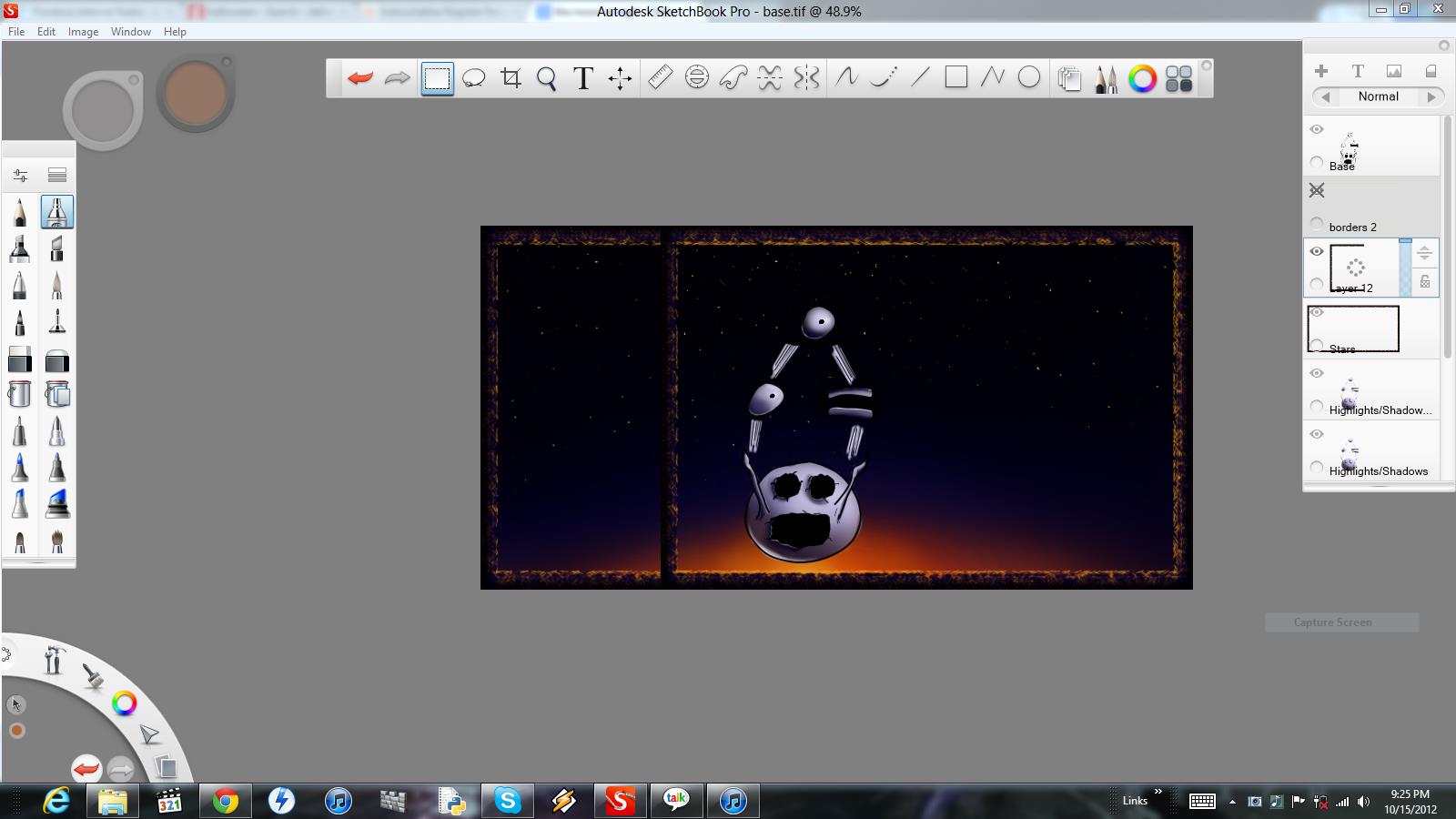Screen dimensions: 1456x819
Task: Open Internet Explorer from the taskbar
Action: (x=56, y=801)
